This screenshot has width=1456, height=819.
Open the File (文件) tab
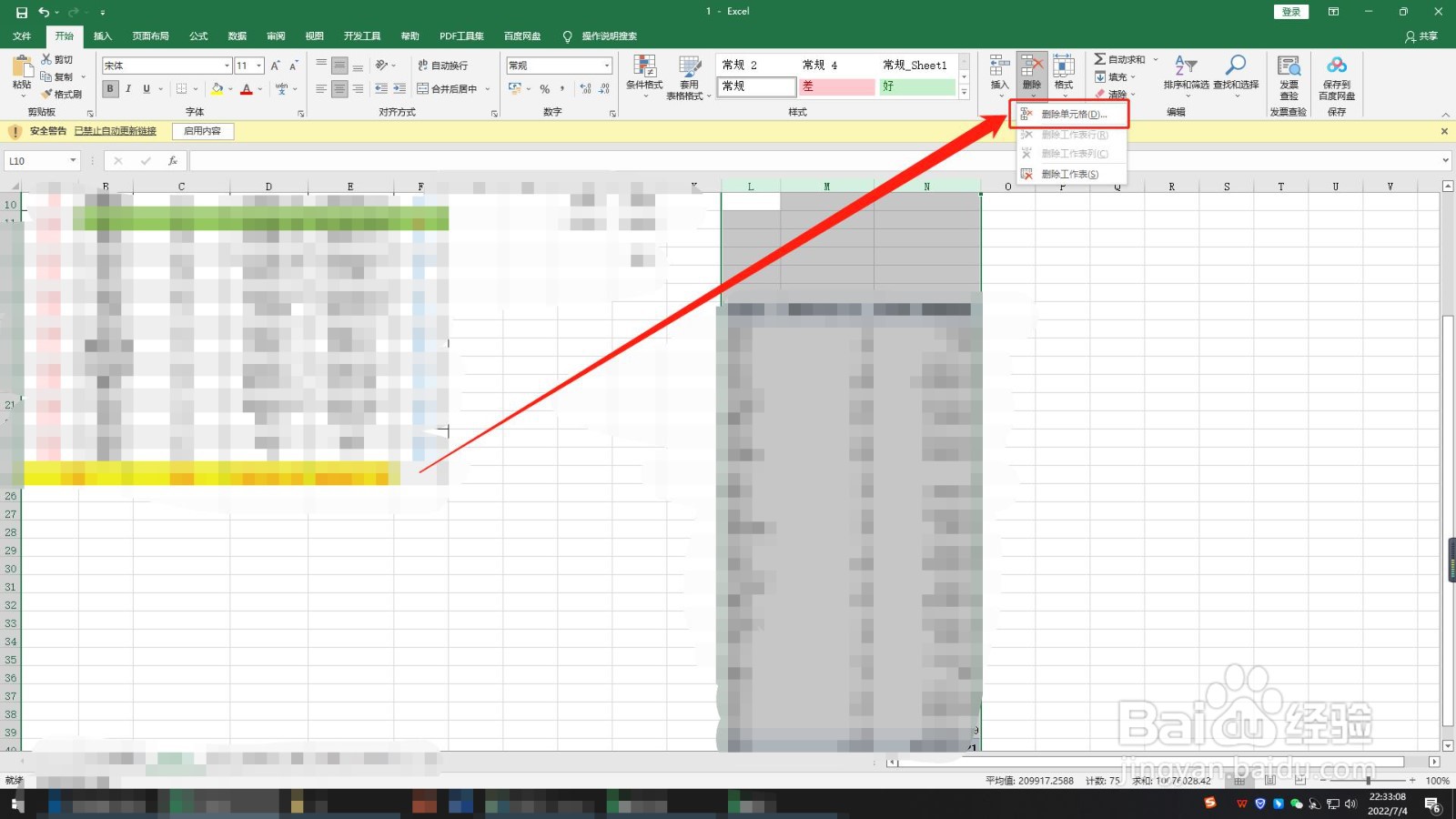coord(22,36)
